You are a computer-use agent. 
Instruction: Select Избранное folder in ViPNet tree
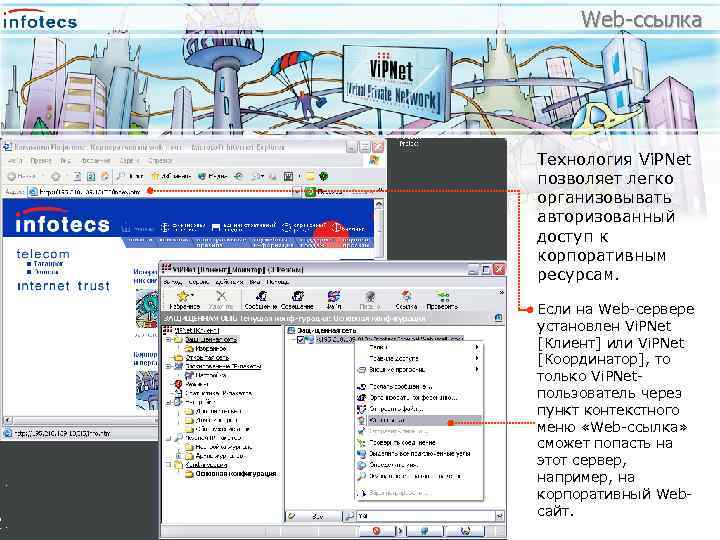[x=210, y=349]
